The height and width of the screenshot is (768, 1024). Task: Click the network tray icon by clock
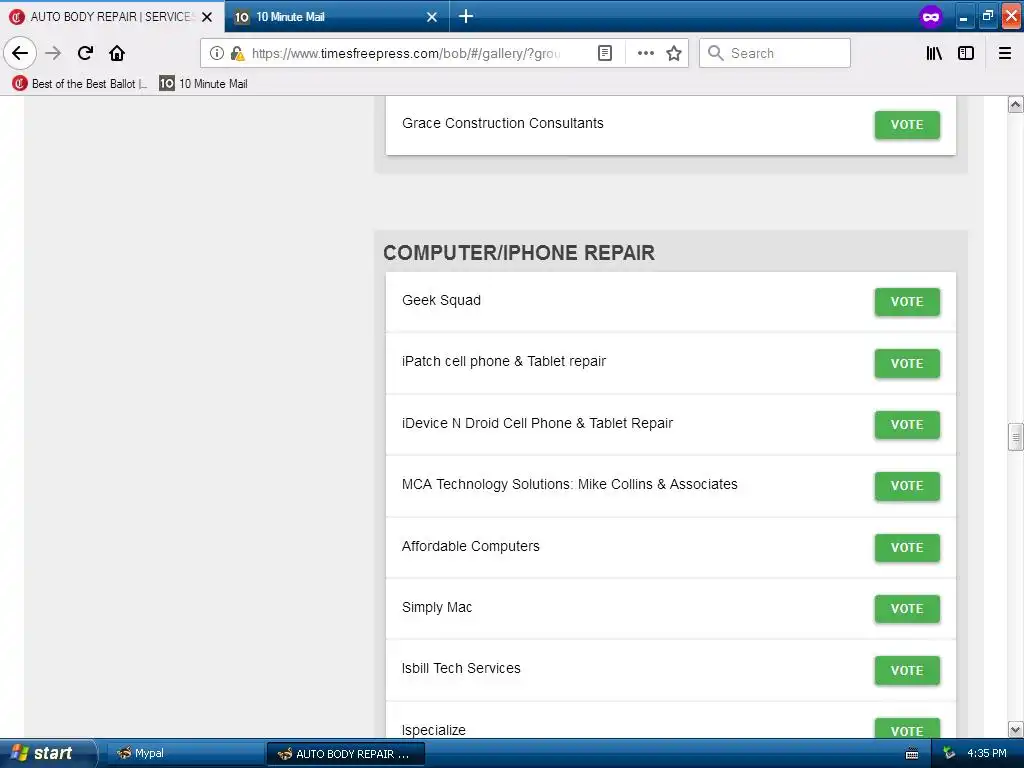click(950, 754)
